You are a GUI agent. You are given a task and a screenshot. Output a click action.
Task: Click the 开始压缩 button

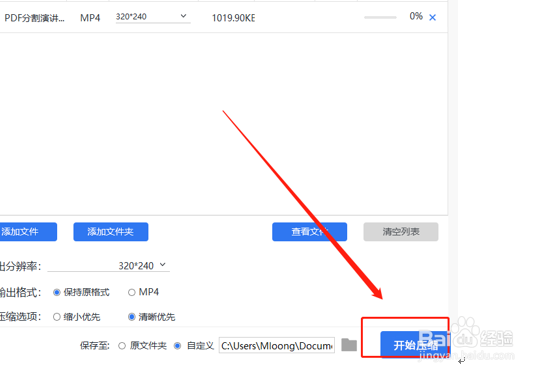coord(414,344)
